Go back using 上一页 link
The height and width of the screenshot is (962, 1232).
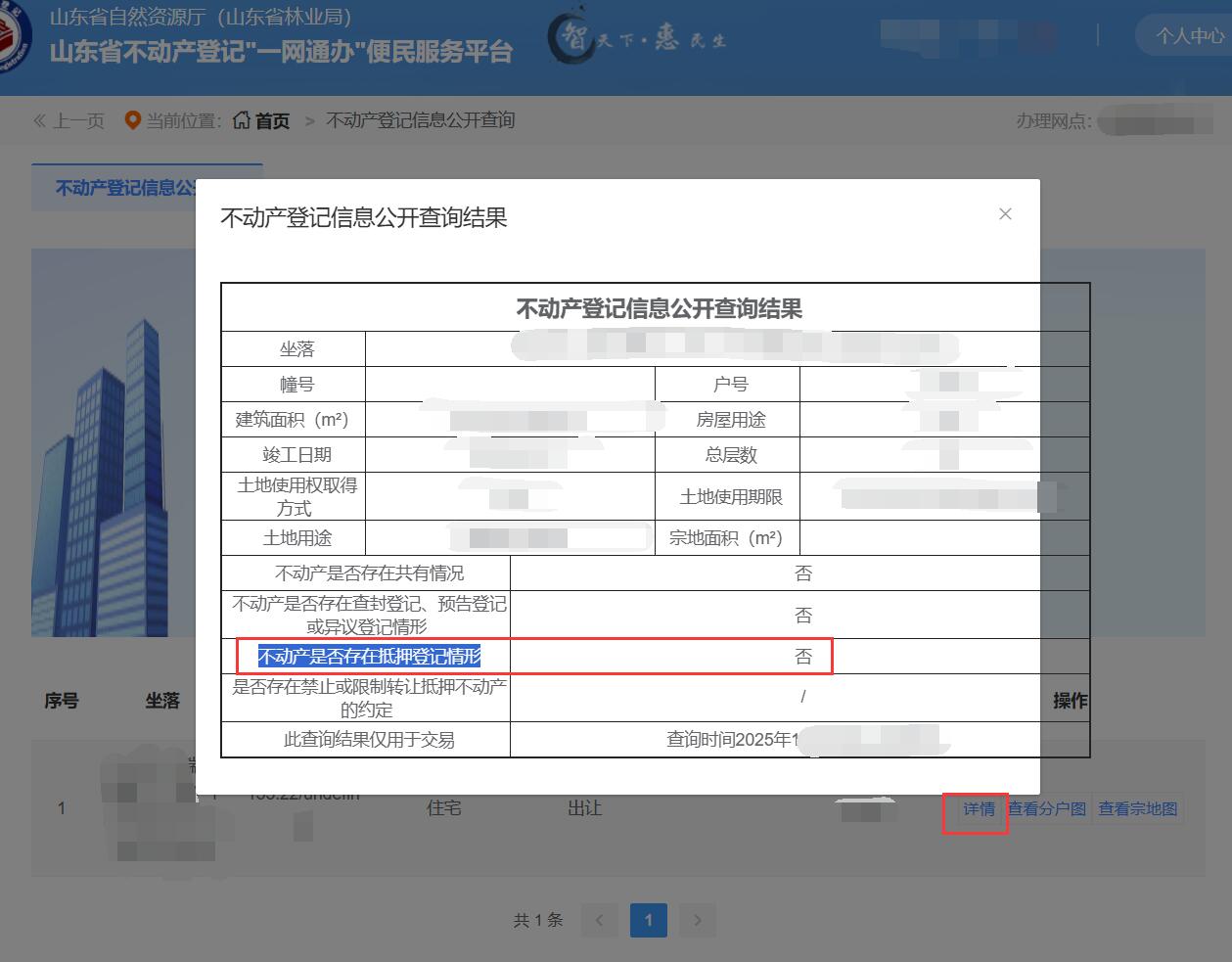(x=68, y=120)
